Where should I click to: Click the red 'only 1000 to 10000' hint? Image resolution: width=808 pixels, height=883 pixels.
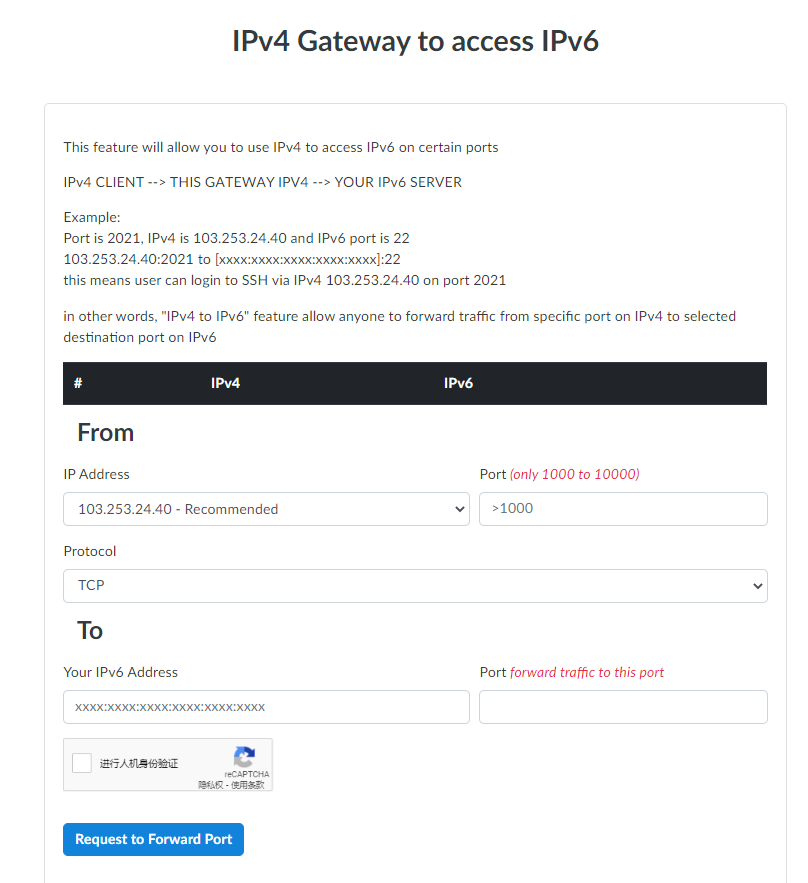575,474
